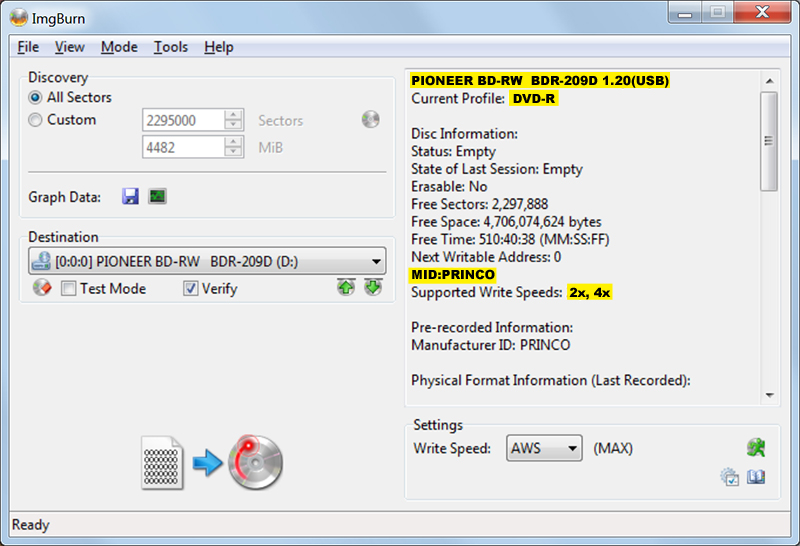Click the erase disc icon left of Test Mode
The image size is (800, 546).
tap(41, 288)
